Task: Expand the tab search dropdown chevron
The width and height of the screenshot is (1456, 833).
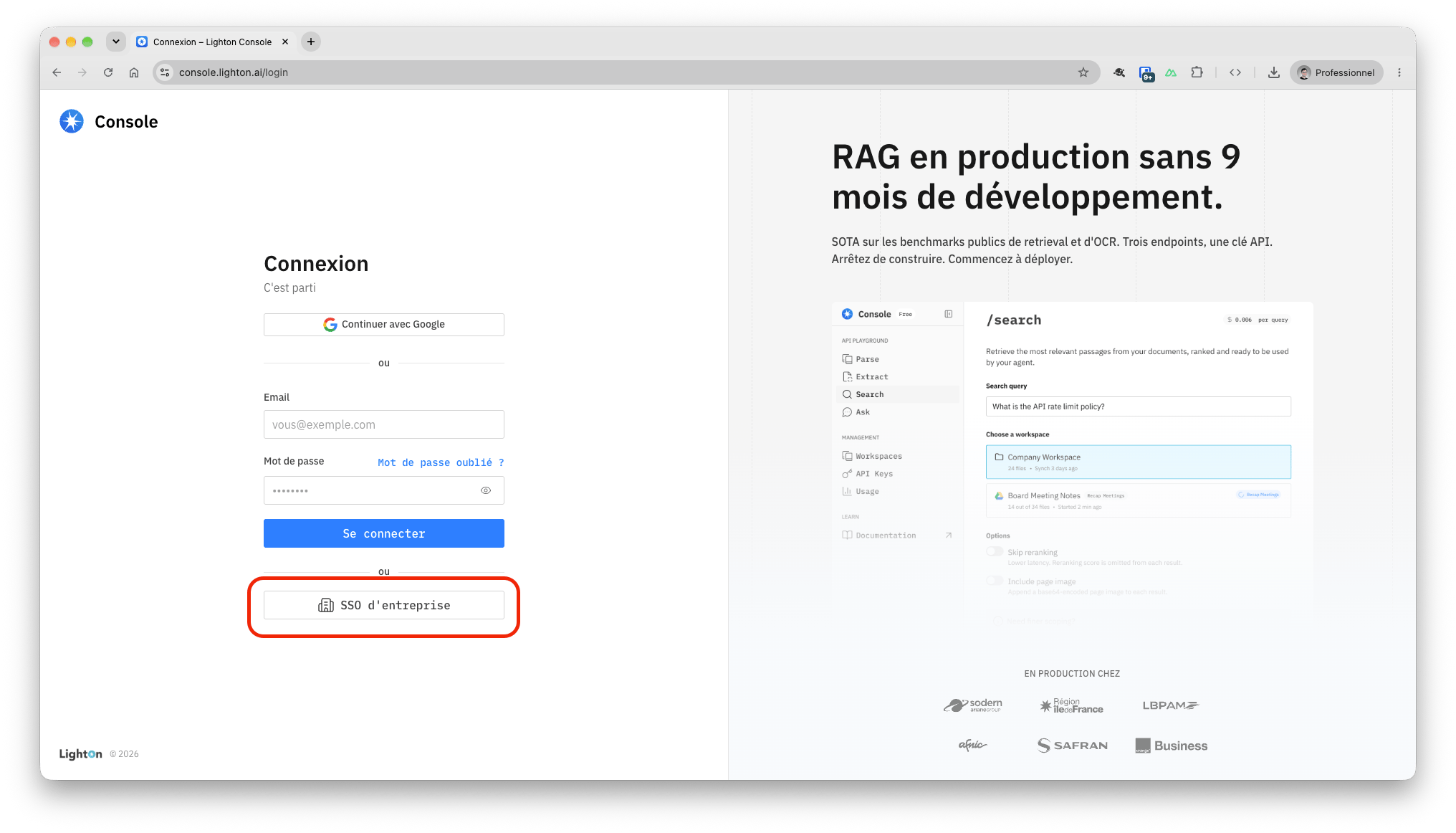Action: click(116, 42)
